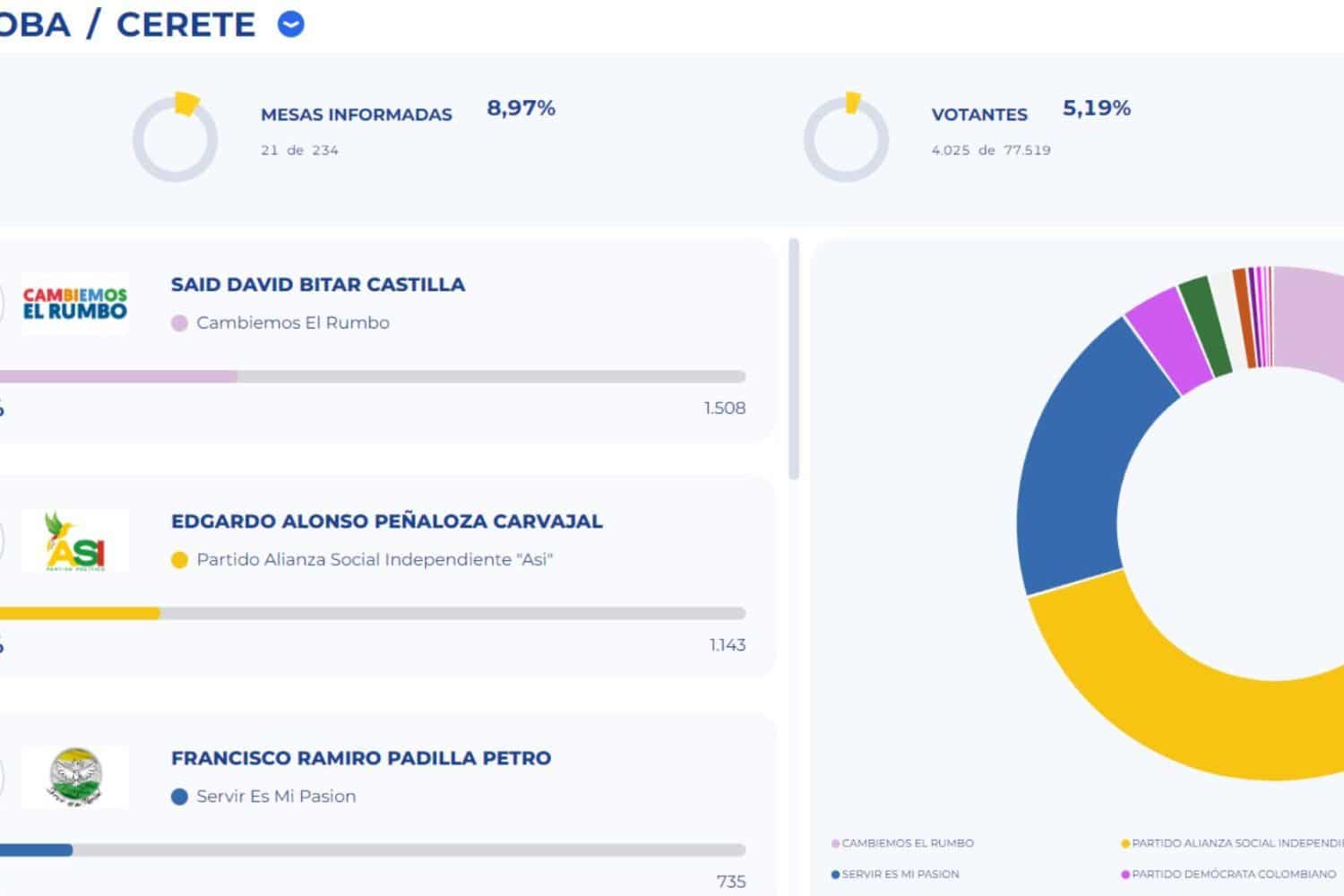The image size is (1344, 896).
Task: Click the blue Servir Es Mi Pasion color dot
Action: point(179,797)
